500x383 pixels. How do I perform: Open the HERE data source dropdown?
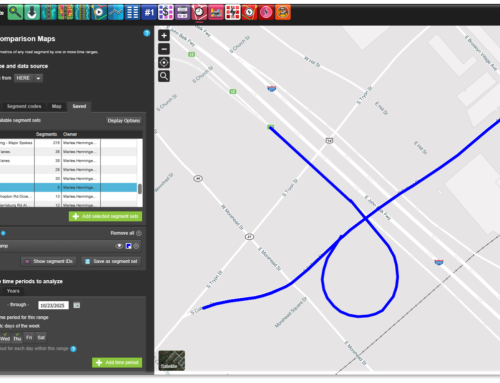(28, 78)
